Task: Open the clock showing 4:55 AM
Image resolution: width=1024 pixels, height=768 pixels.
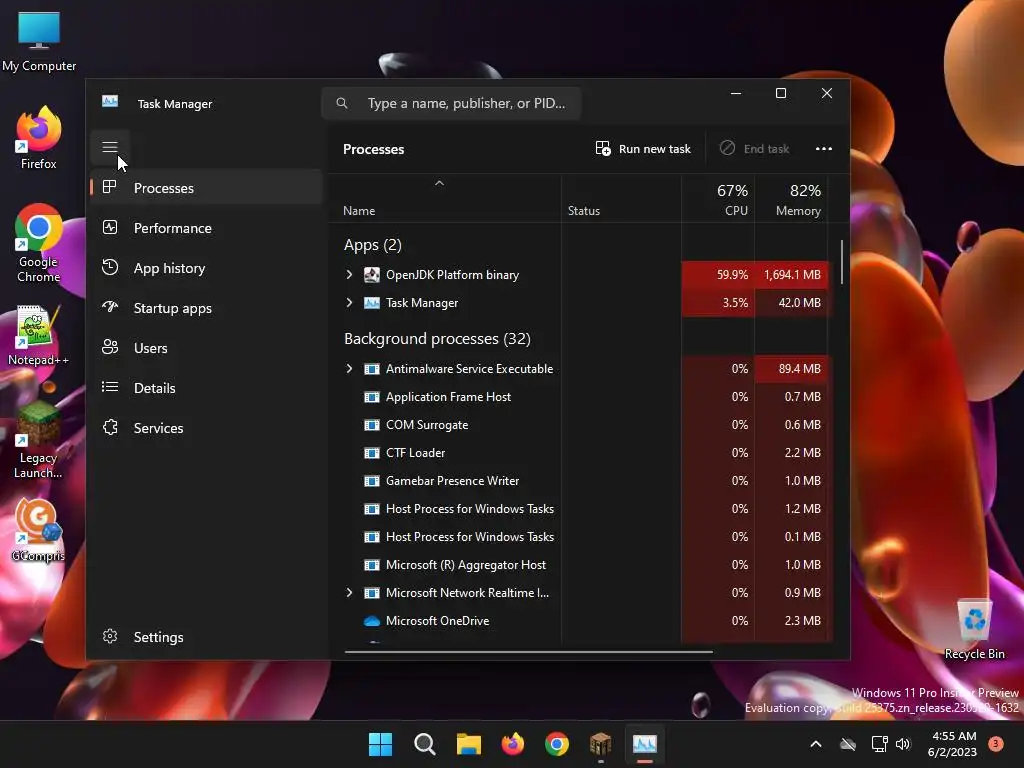Action: (x=952, y=744)
